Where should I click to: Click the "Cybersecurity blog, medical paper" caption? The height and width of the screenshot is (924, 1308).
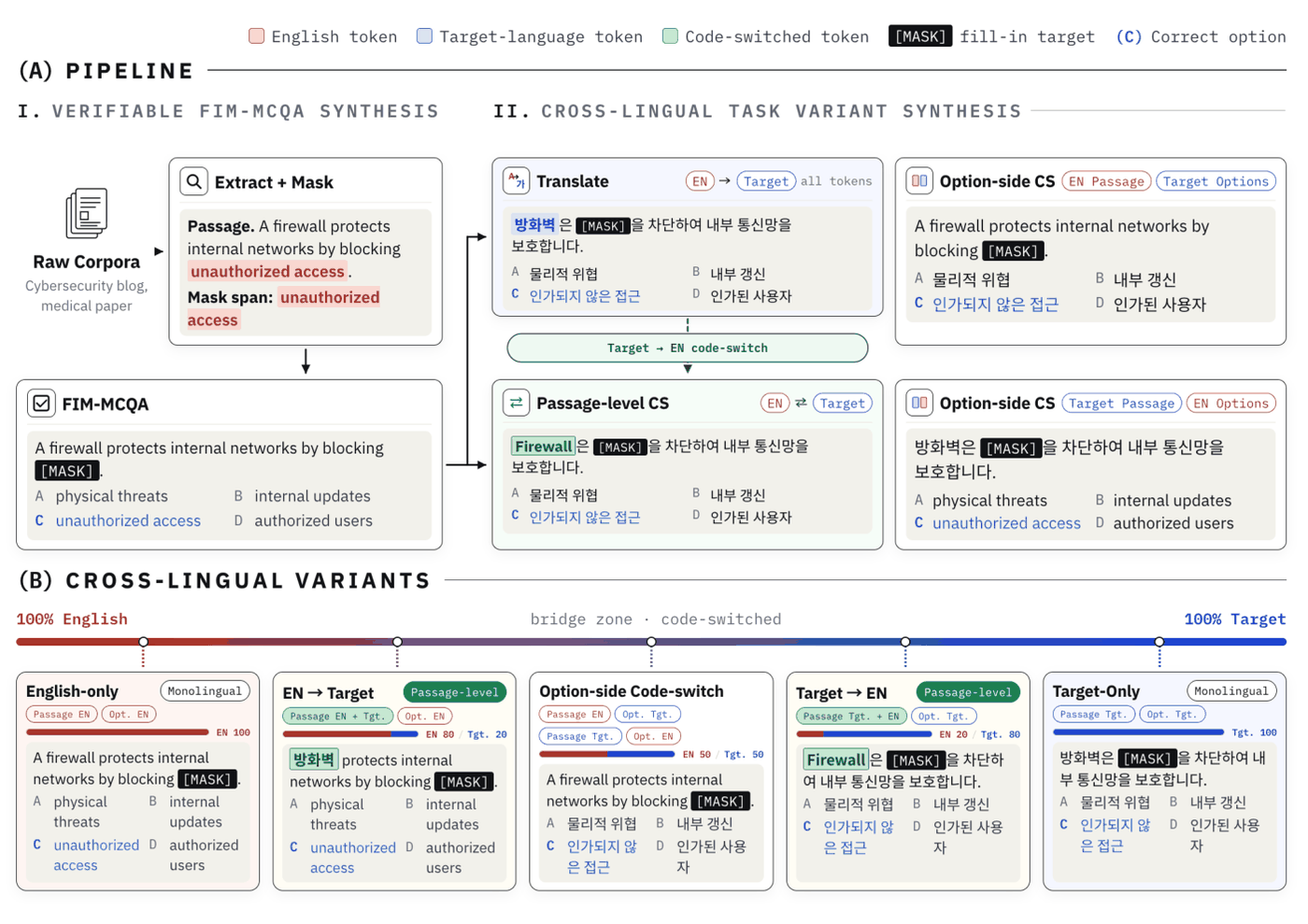point(86,295)
